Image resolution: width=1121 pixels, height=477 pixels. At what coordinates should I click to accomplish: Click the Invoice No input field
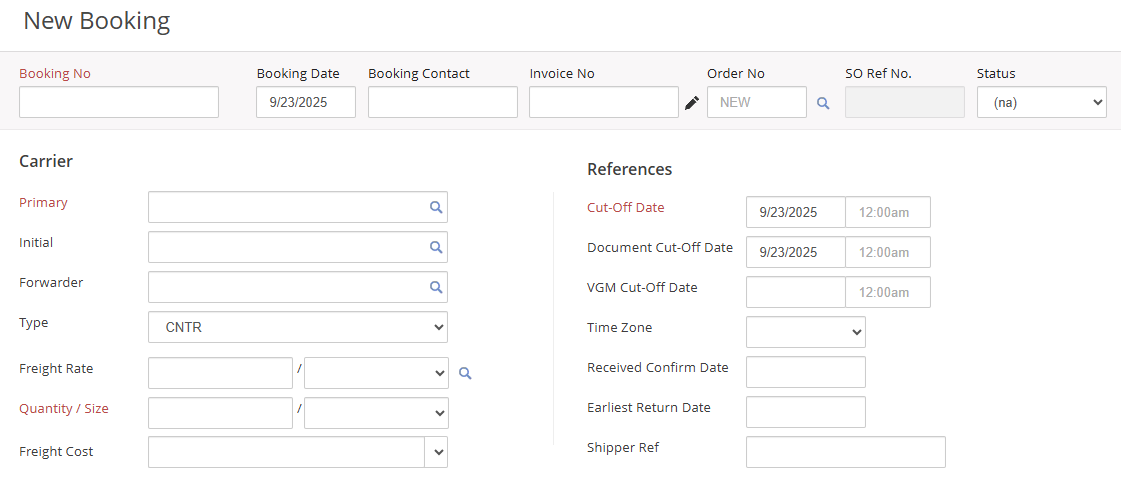coord(603,102)
